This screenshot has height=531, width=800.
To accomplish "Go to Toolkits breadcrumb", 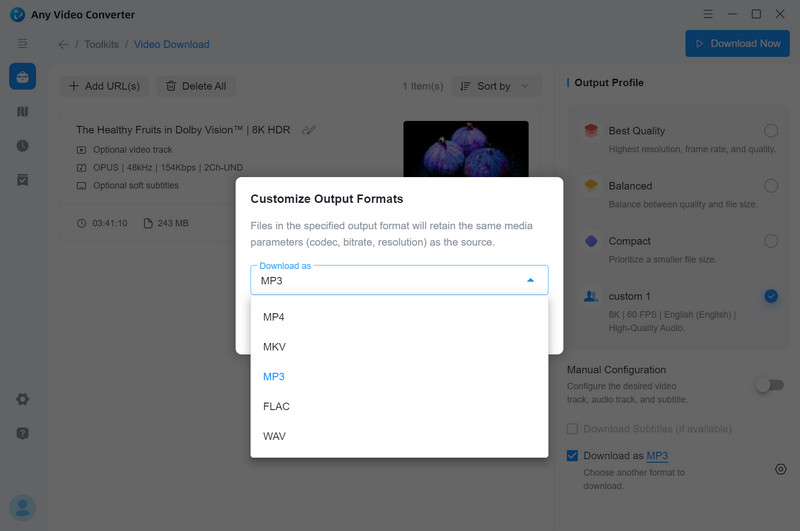I will point(102,44).
